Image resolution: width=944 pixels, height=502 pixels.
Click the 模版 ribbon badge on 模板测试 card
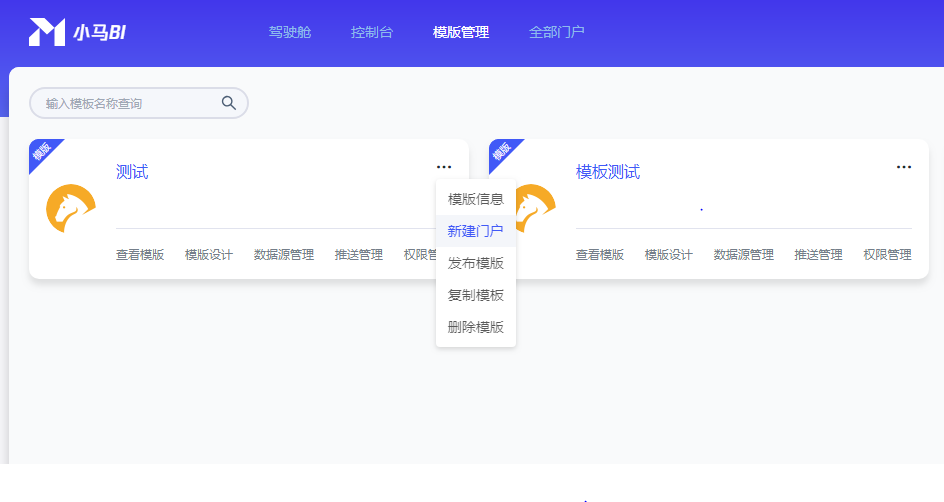502,152
